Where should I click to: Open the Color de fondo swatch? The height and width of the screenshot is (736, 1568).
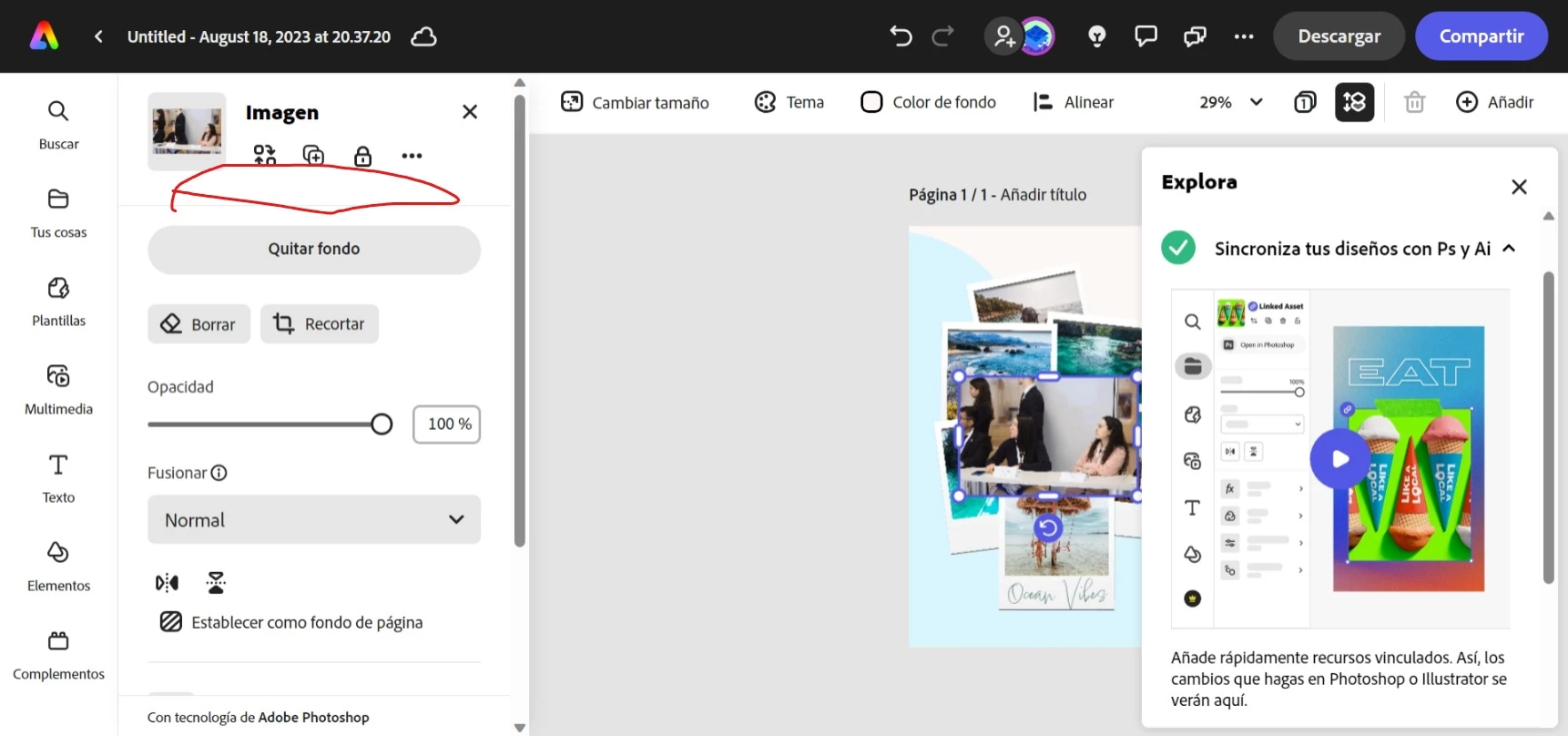928,102
